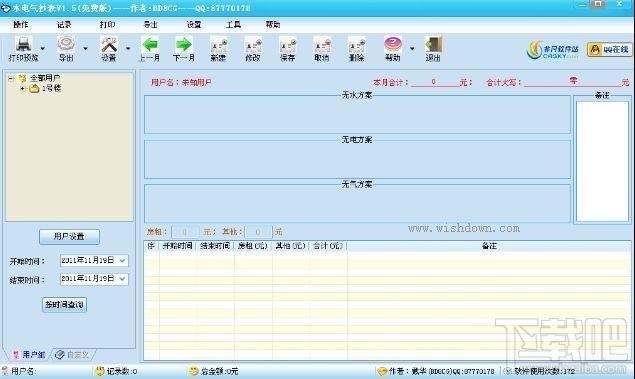Image resolution: width=635 pixels, height=379 pixels.
Task: Click the 结束时间 column header
Action: tap(215, 246)
